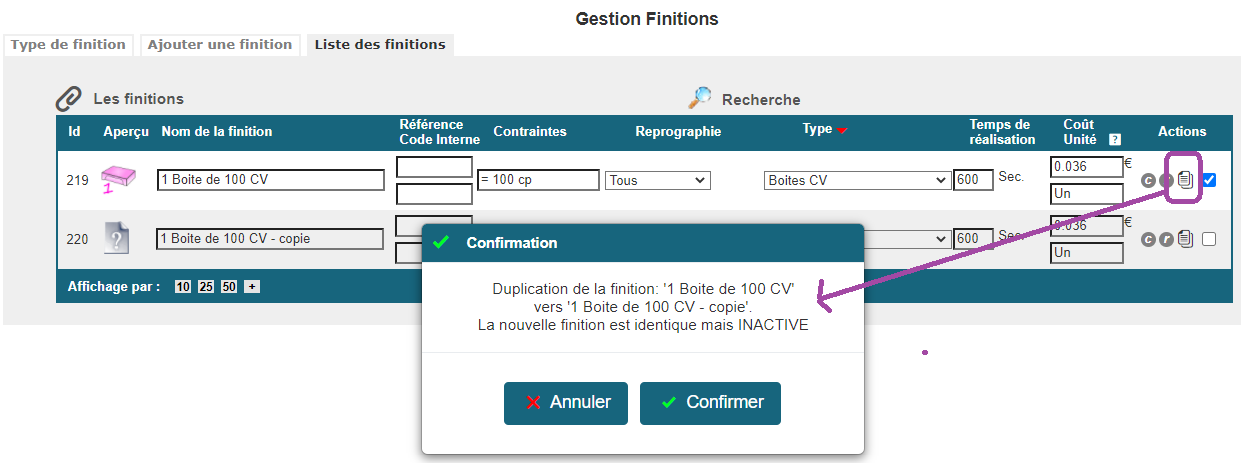
Task: Check the active checkbox for finition 220
Action: pyautogui.click(x=1209, y=240)
